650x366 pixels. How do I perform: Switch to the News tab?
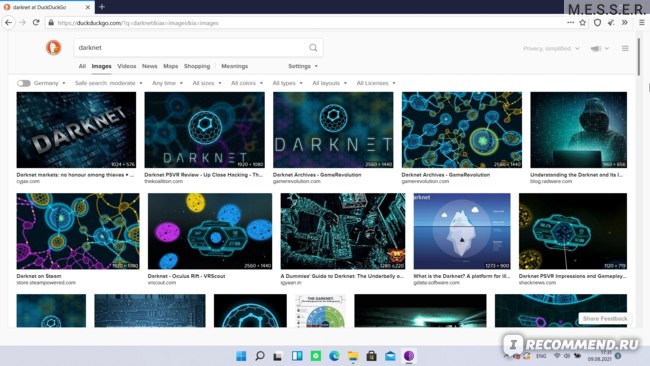click(x=150, y=66)
